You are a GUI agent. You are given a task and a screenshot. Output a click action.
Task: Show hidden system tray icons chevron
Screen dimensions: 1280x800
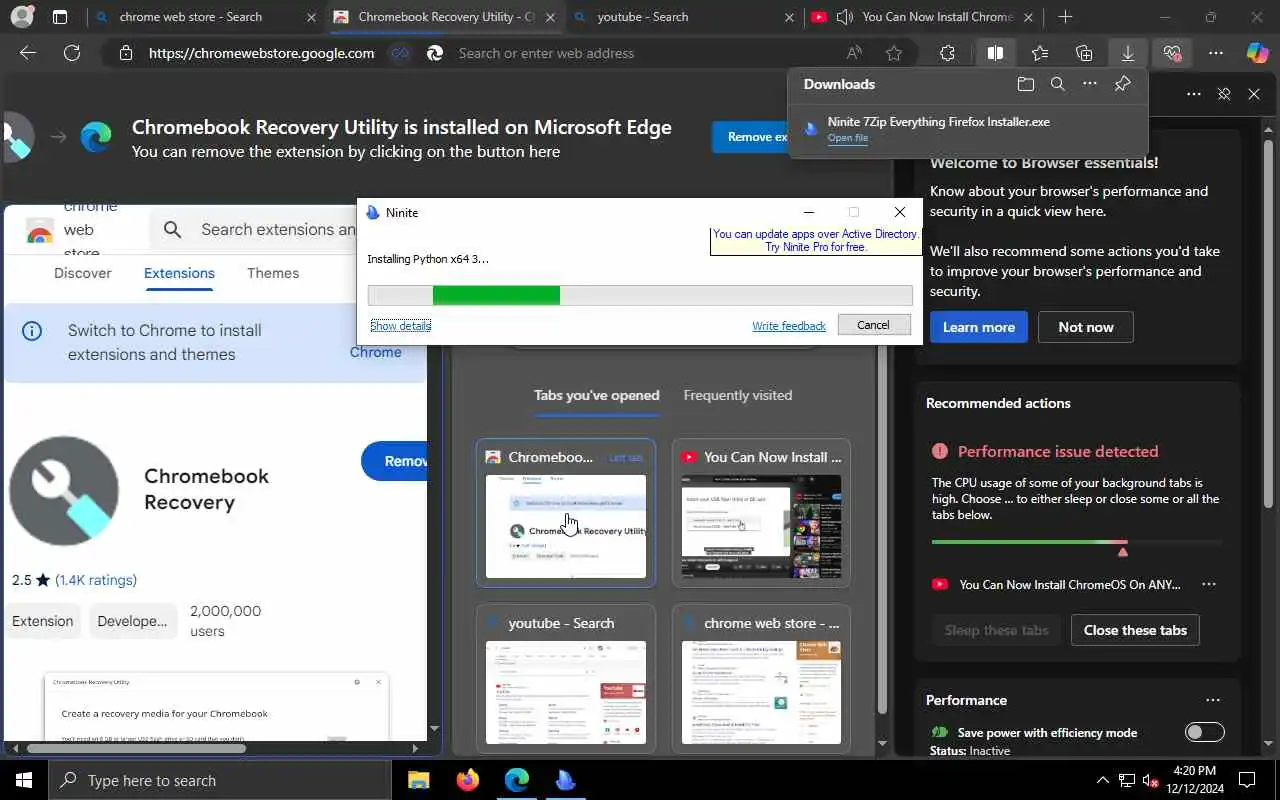[1103, 780]
